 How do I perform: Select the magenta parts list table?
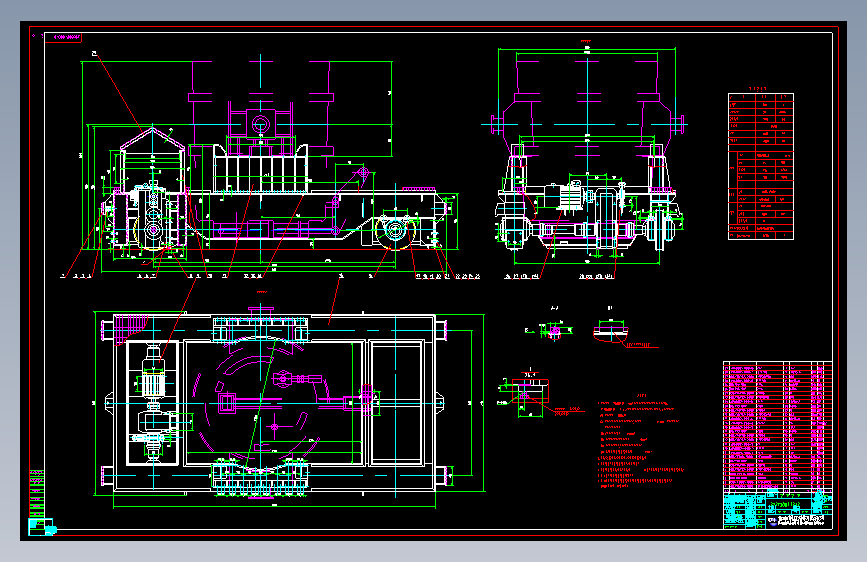click(x=777, y=425)
